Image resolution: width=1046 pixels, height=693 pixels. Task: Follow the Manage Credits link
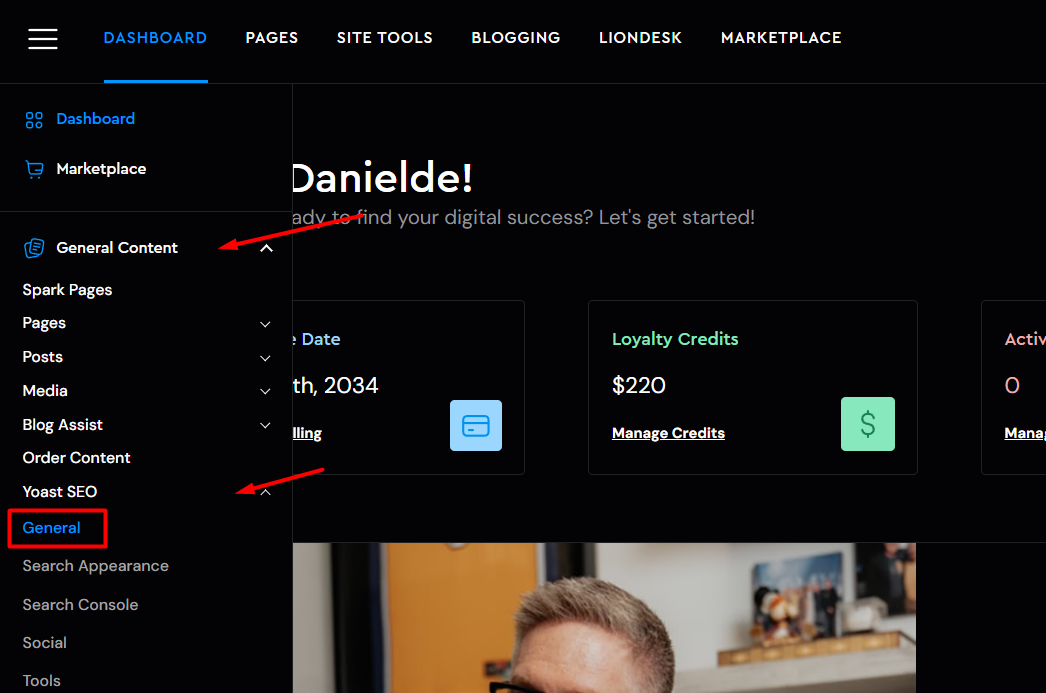668,433
